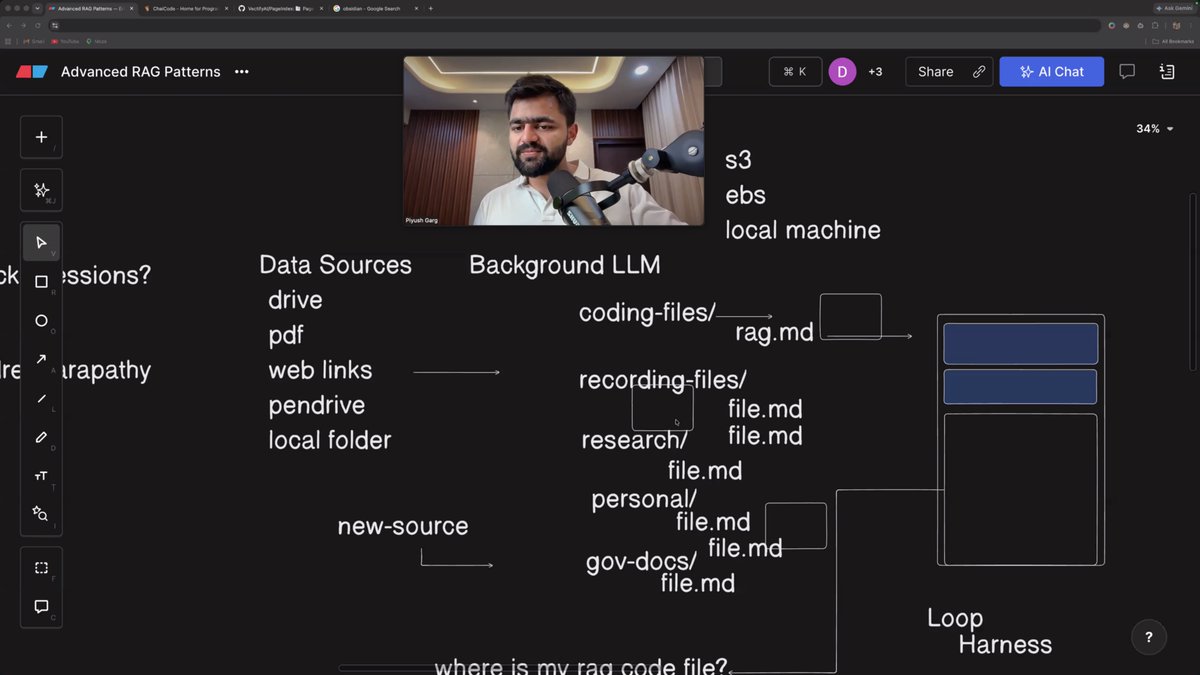Show the +3 additional collaborators
The image size is (1200, 675).
875,72
